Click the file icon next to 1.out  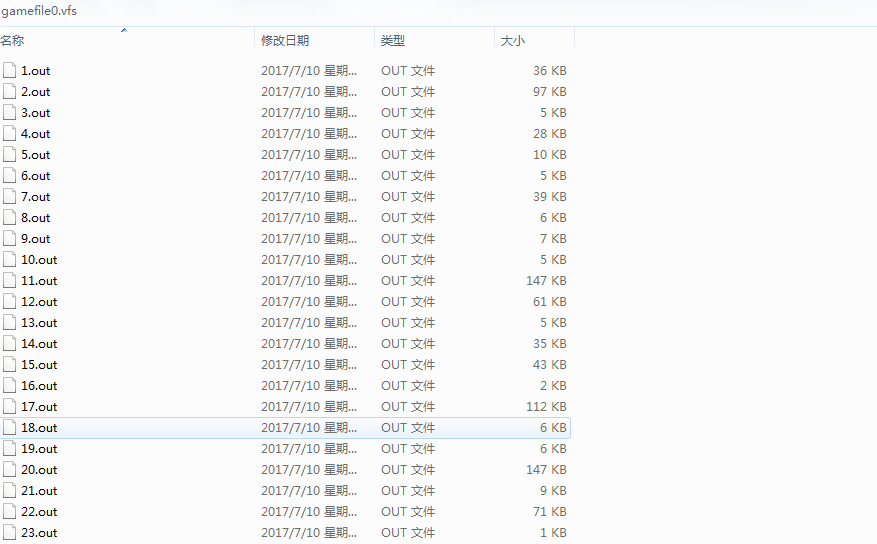(9, 70)
